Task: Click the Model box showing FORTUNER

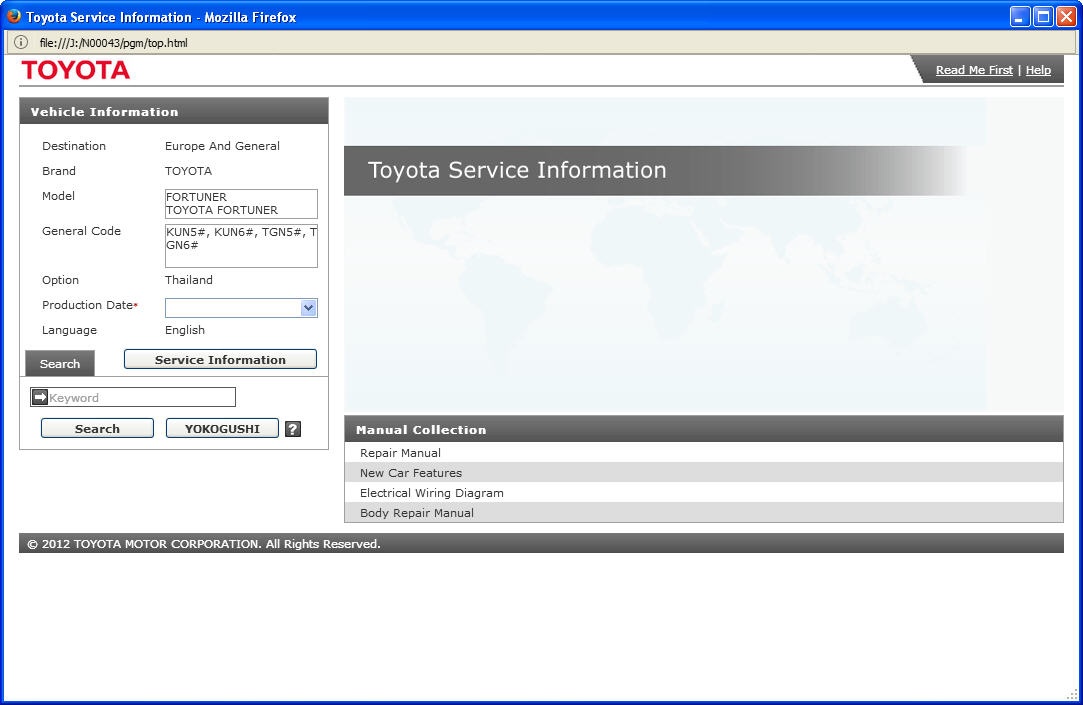Action: tap(241, 204)
